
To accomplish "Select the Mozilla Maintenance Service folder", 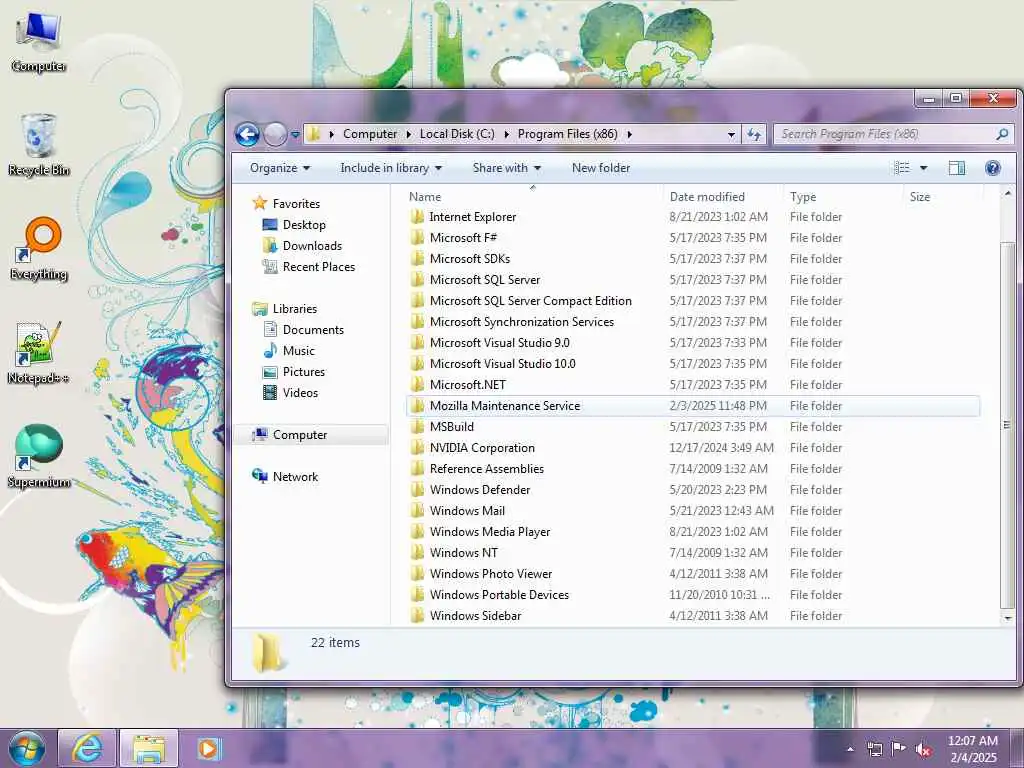I will 693,406.
